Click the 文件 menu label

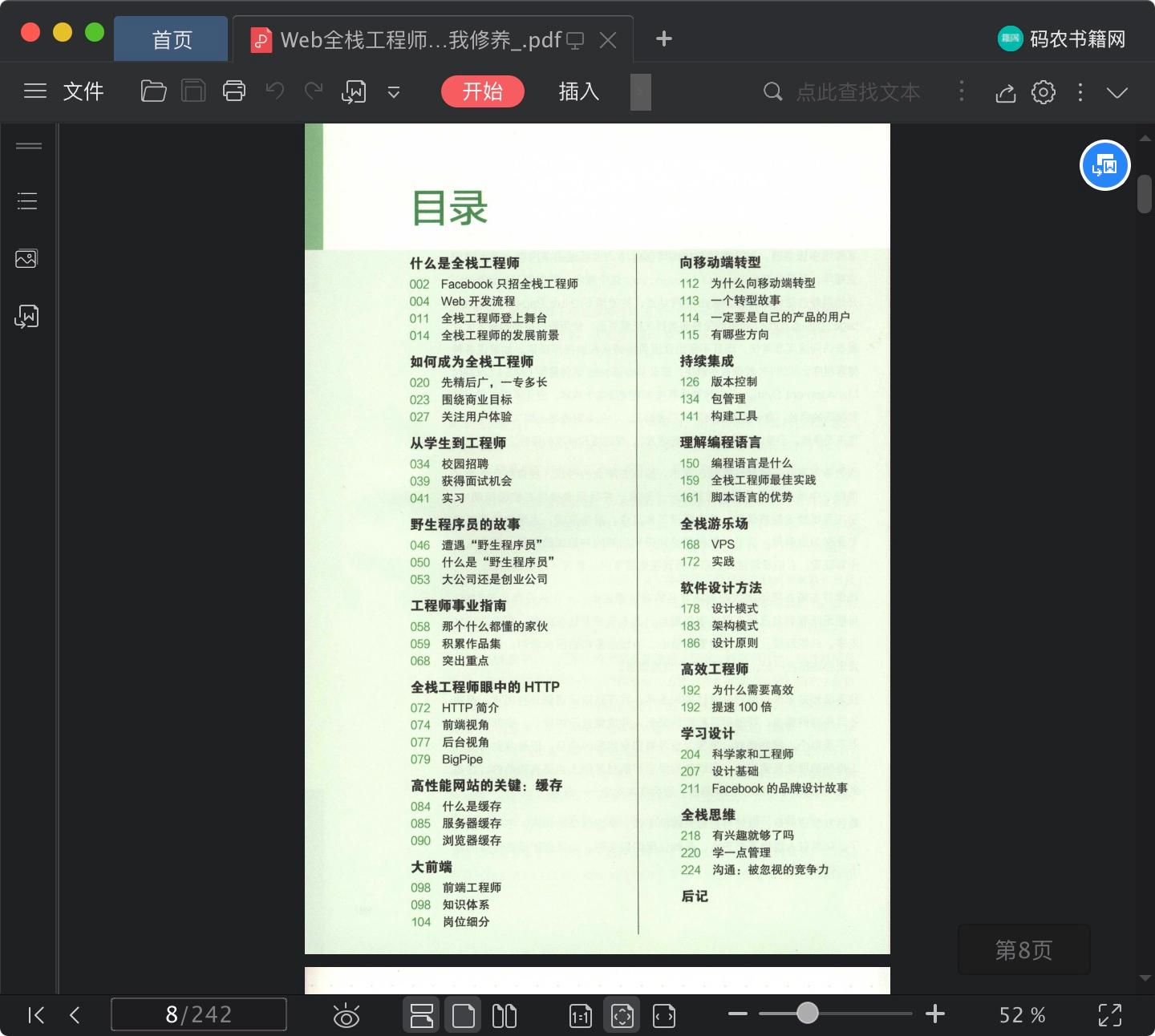point(83,91)
